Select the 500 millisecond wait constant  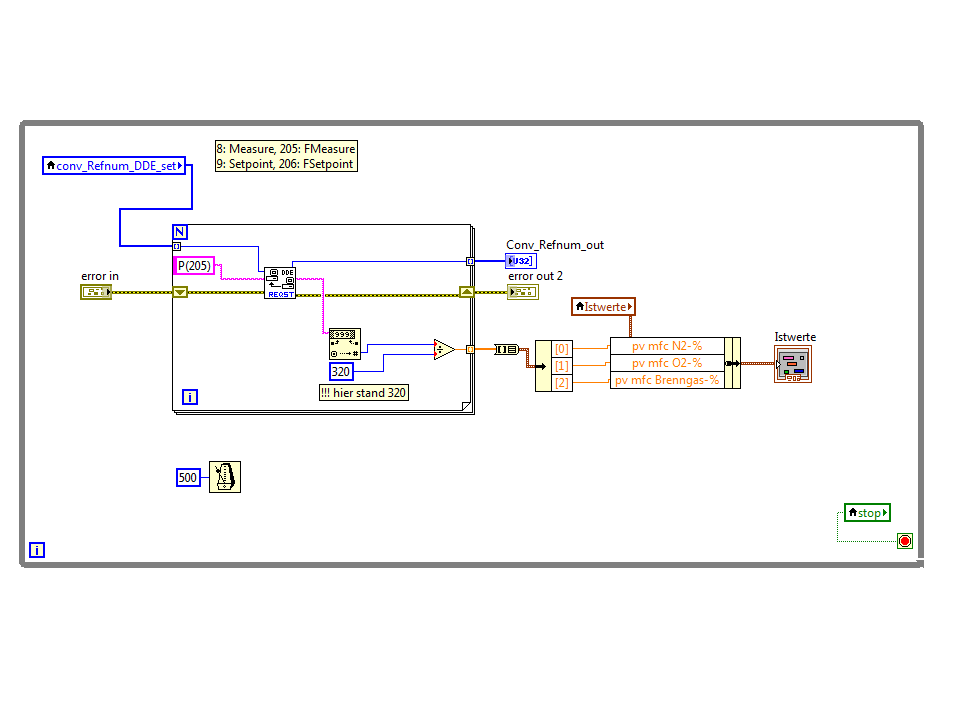(x=188, y=477)
